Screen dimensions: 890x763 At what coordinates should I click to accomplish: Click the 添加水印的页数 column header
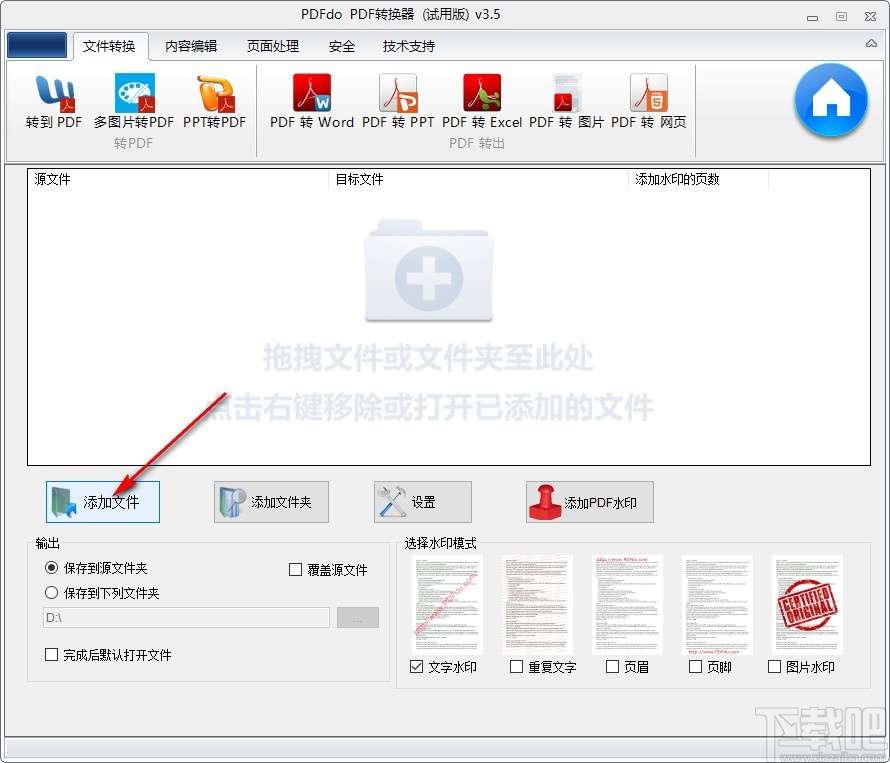tap(699, 179)
